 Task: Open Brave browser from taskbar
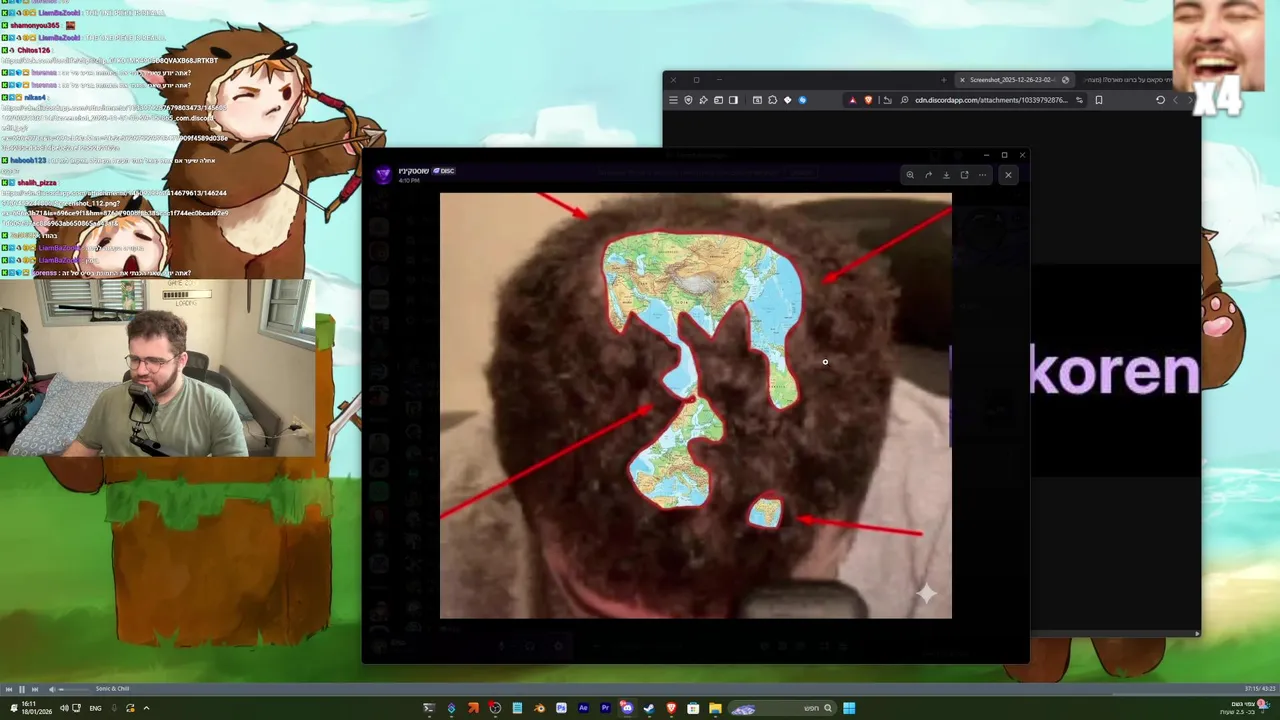click(x=671, y=708)
